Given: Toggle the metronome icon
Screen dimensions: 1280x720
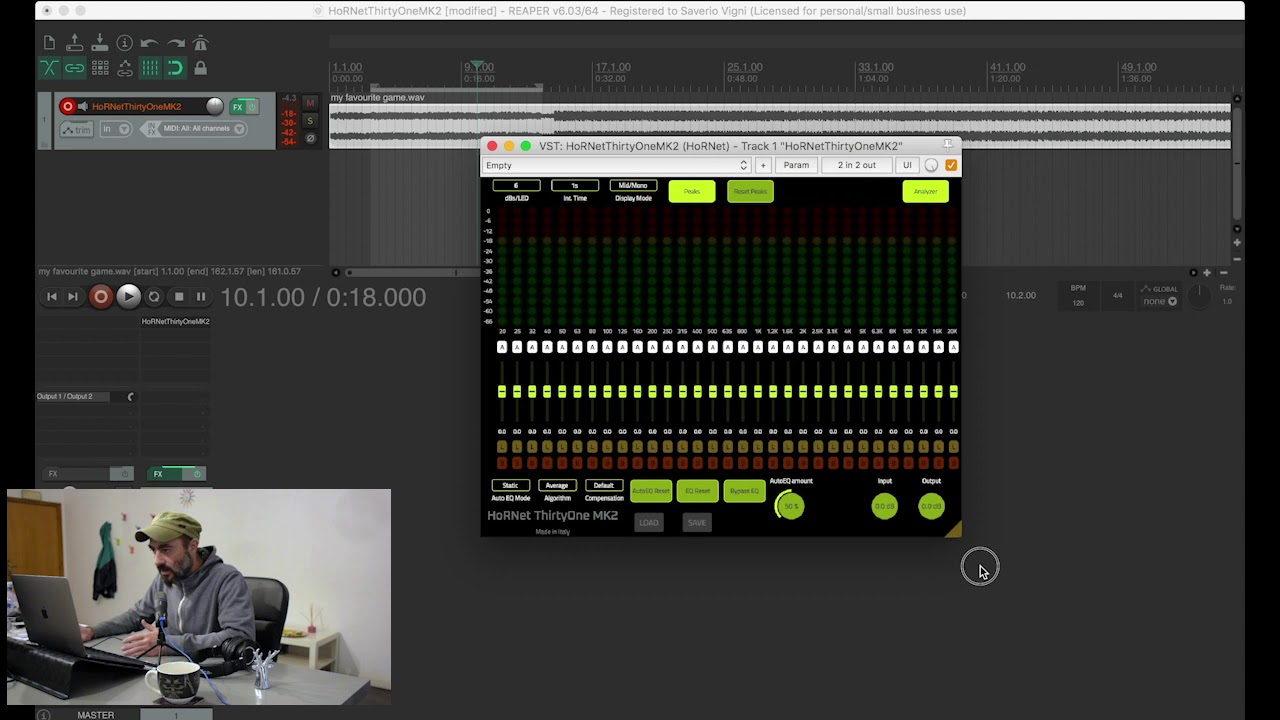Looking at the screenshot, I should click(x=201, y=43).
